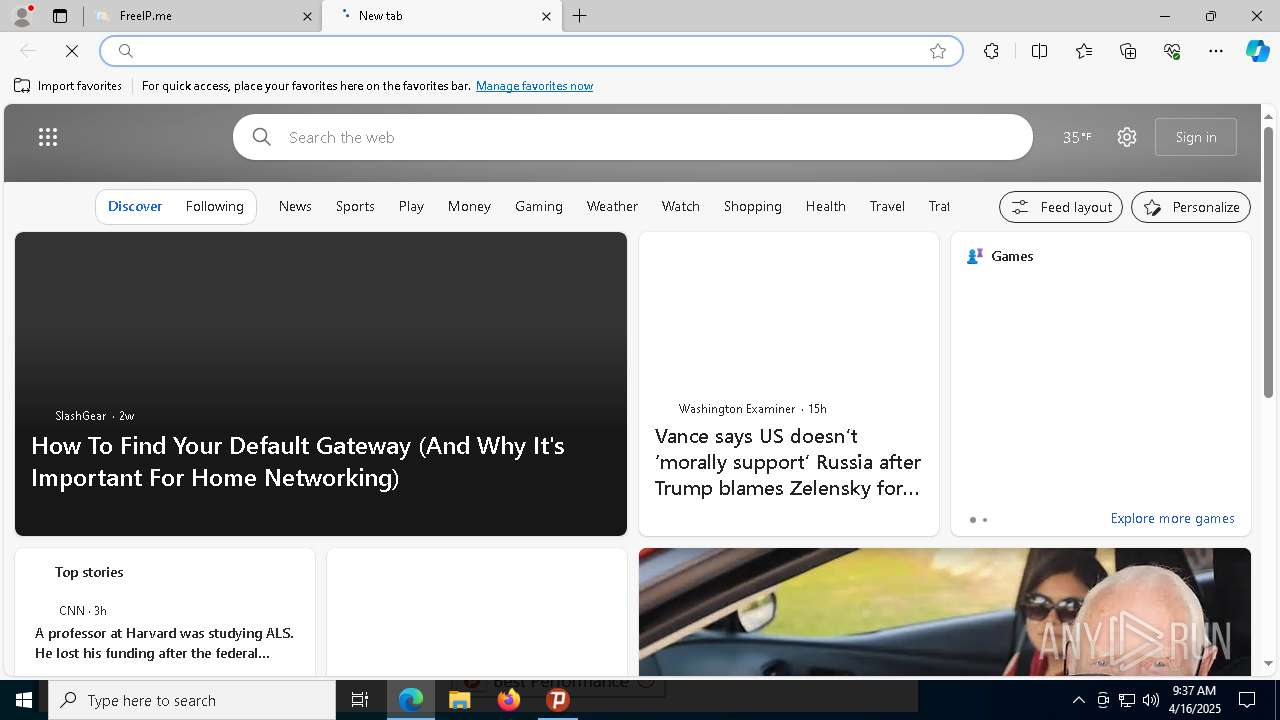Close the New tab tab

546,16
